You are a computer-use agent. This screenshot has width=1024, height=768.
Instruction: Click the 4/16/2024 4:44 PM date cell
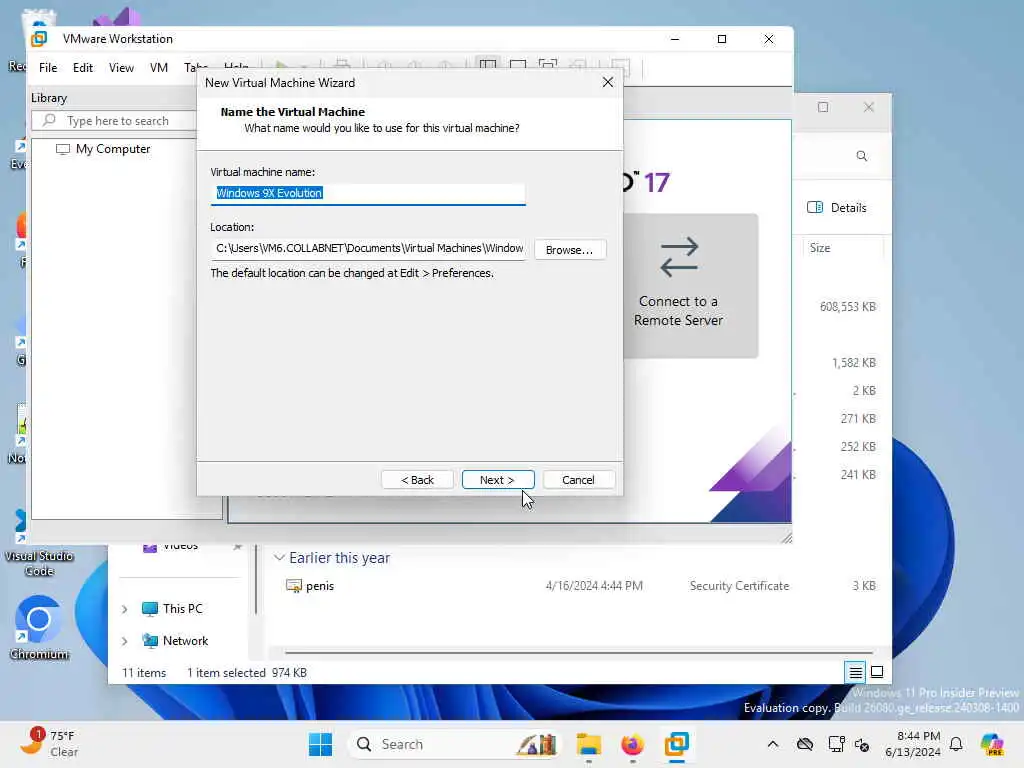coord(594,586)
